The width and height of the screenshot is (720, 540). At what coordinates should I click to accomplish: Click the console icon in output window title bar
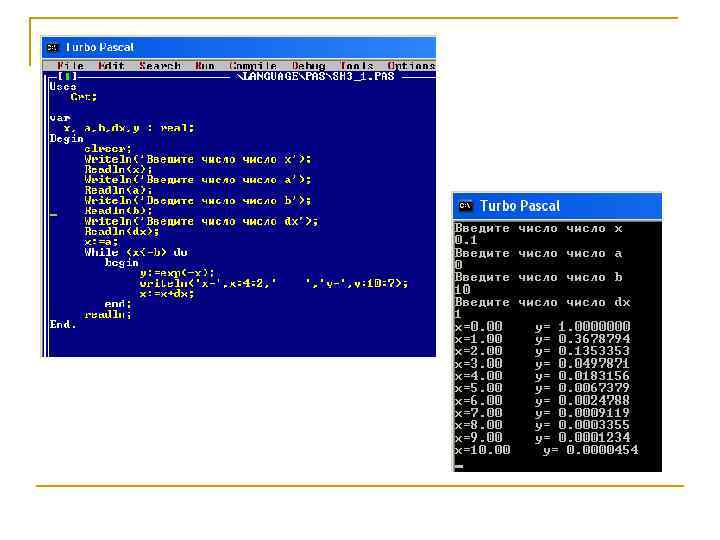(x=465, y=206)
